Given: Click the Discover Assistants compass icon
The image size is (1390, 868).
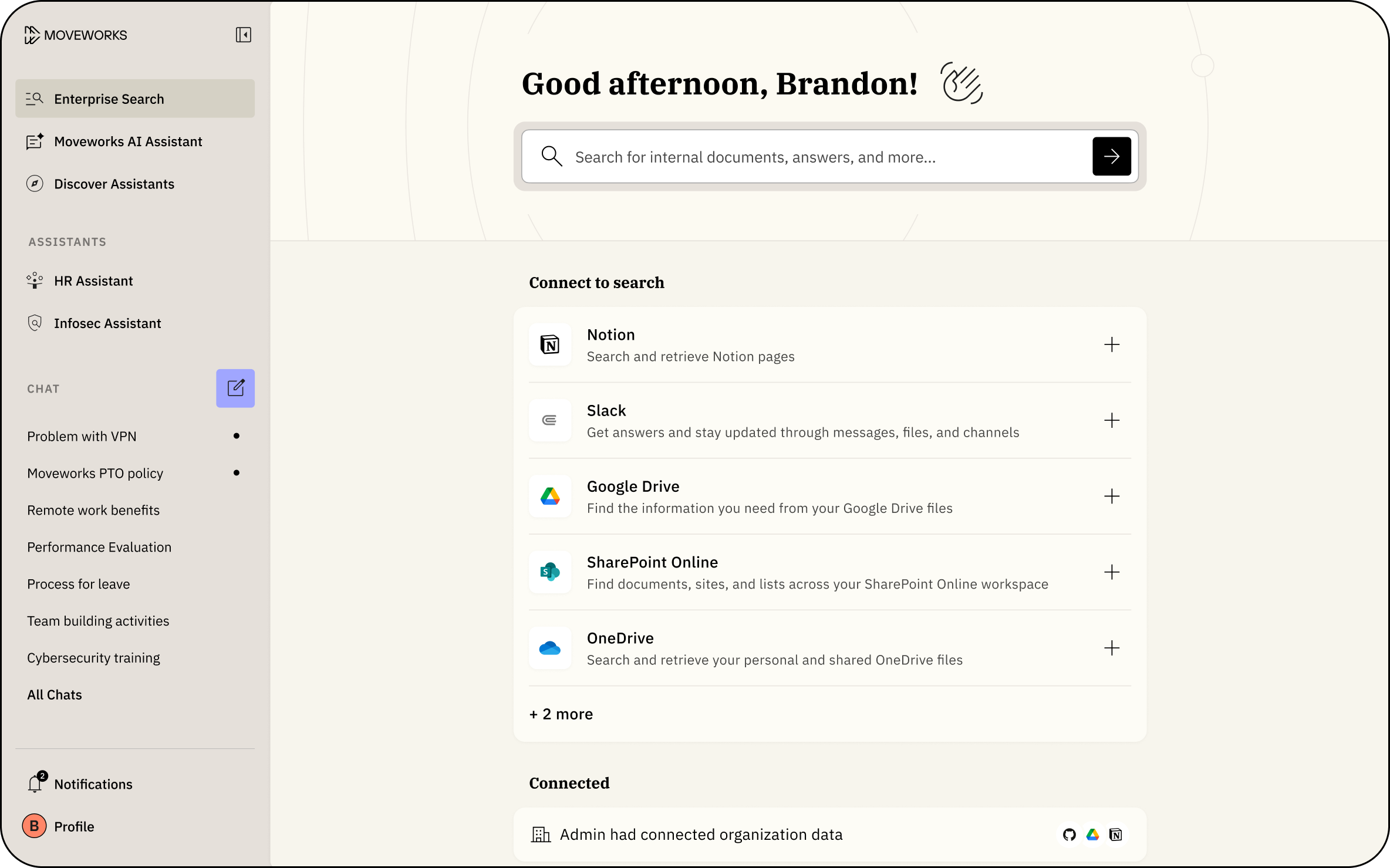Looking at the screenshot, I should pos(35,183).
